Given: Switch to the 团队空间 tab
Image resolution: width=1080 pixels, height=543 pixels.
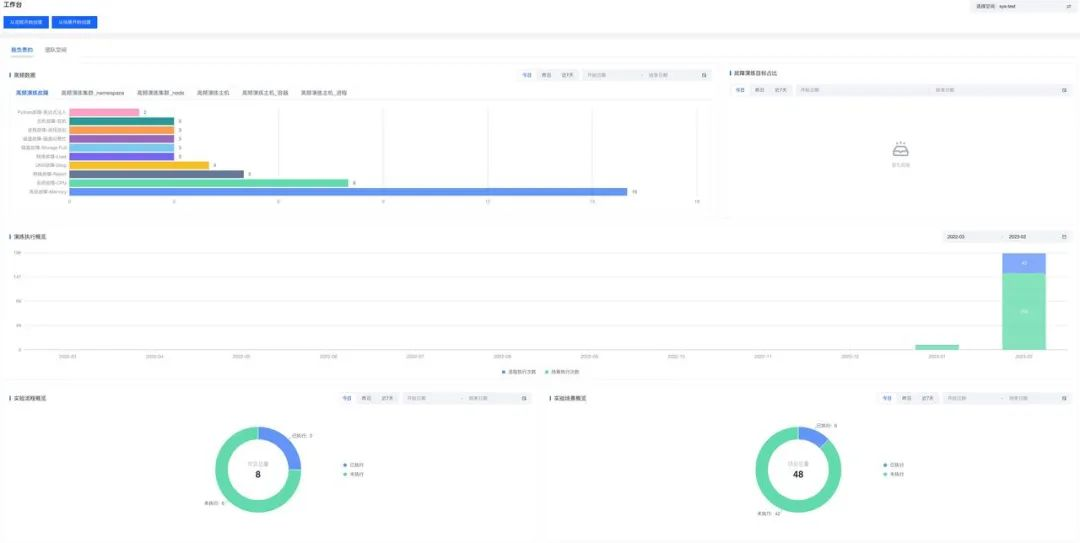Looking at the screenshot, I should click(x=56, y=50).
